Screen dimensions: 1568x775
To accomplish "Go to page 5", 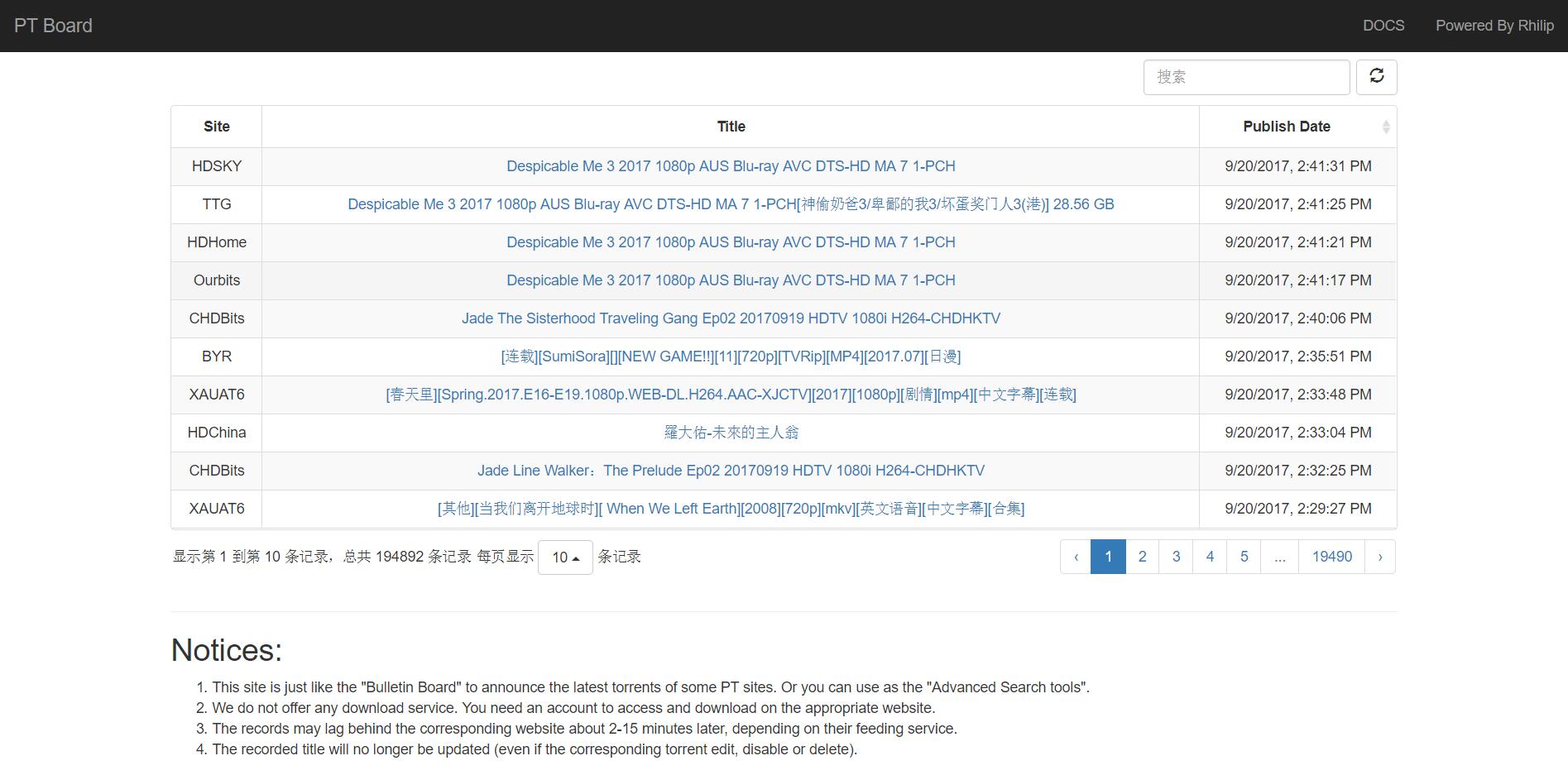I will 1244,557.
